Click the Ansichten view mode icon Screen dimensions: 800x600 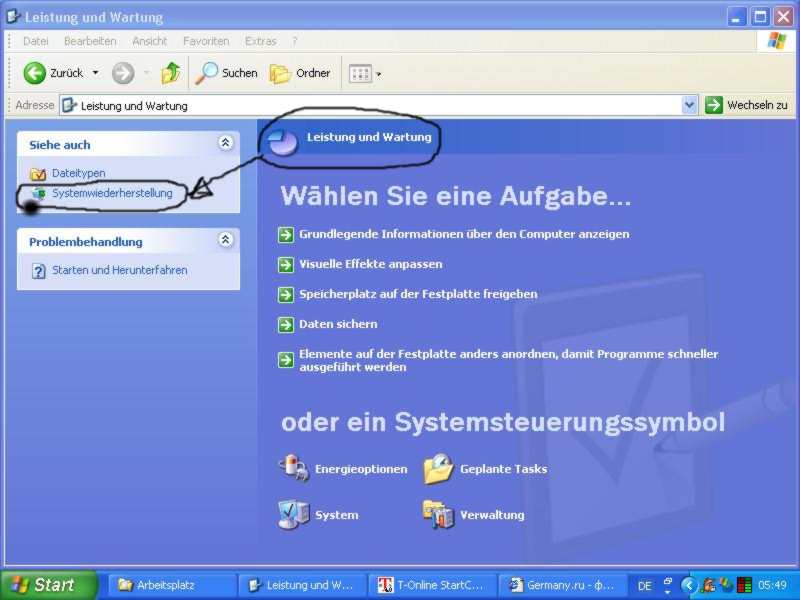tap(360, 74)
